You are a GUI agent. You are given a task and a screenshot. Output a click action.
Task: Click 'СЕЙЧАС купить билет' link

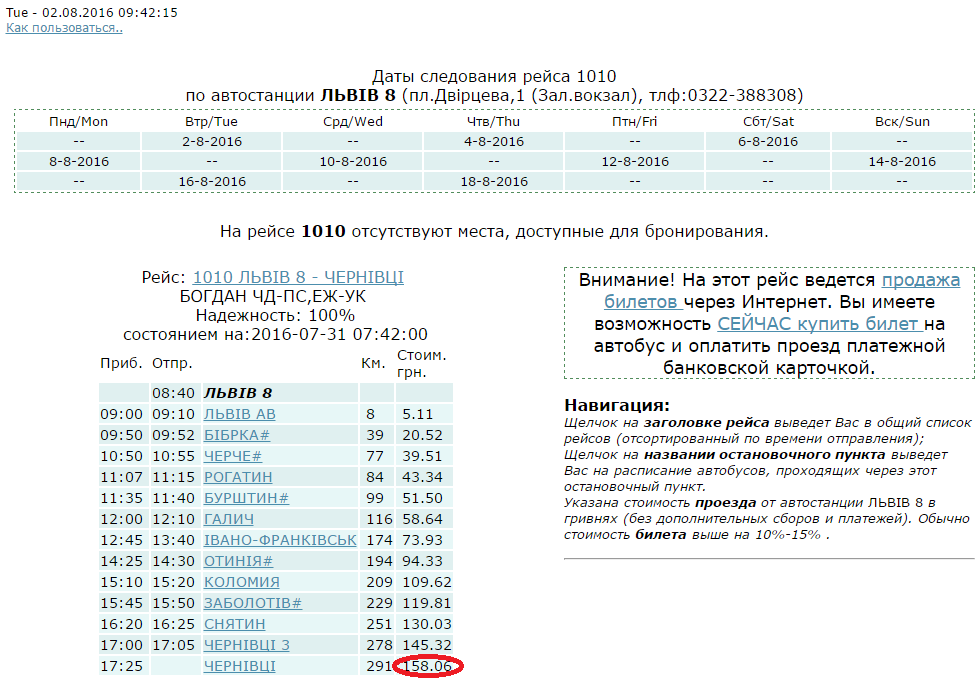pos(820,324)
